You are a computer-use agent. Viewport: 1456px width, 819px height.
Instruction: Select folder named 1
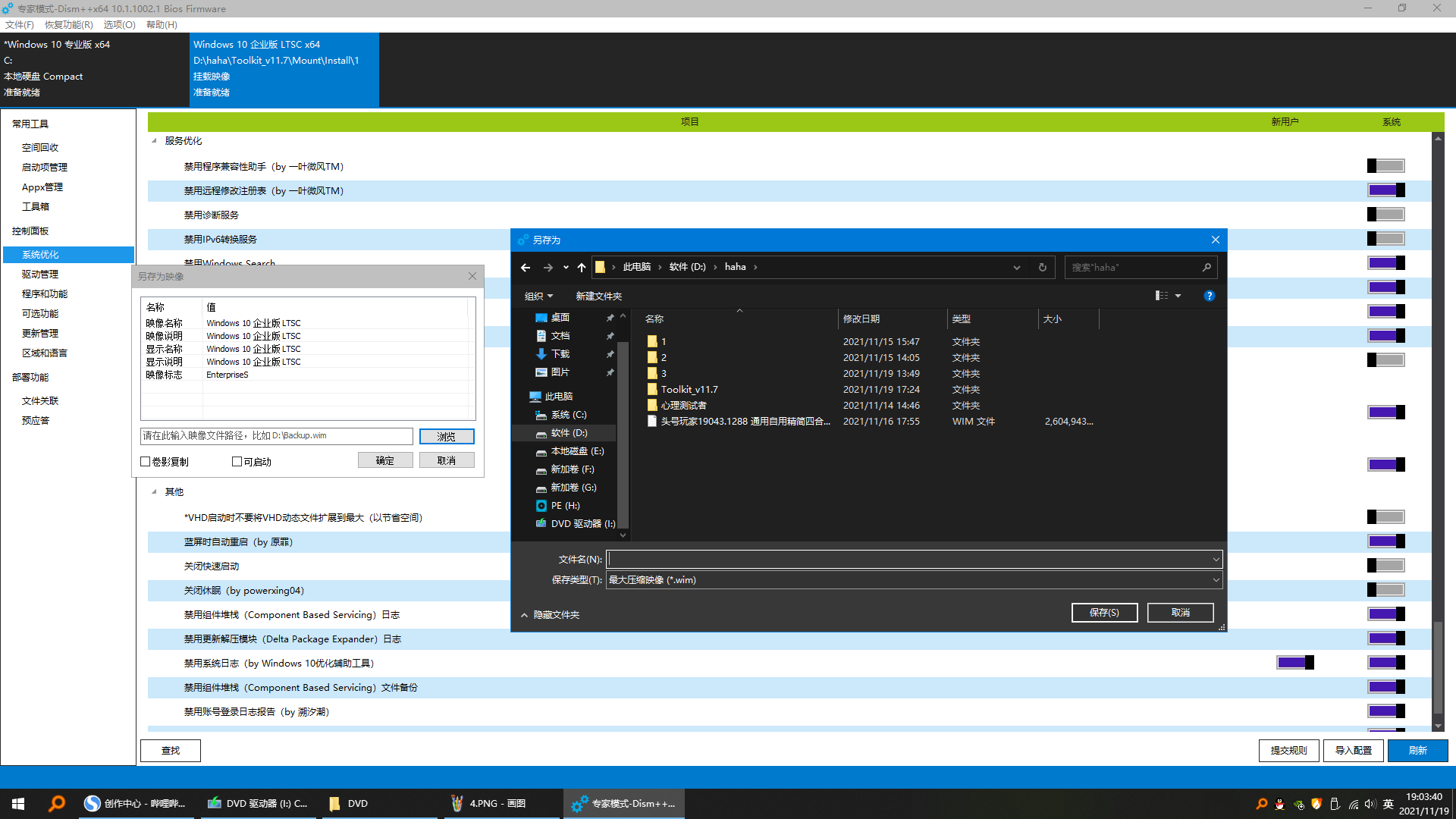point(664,342)
